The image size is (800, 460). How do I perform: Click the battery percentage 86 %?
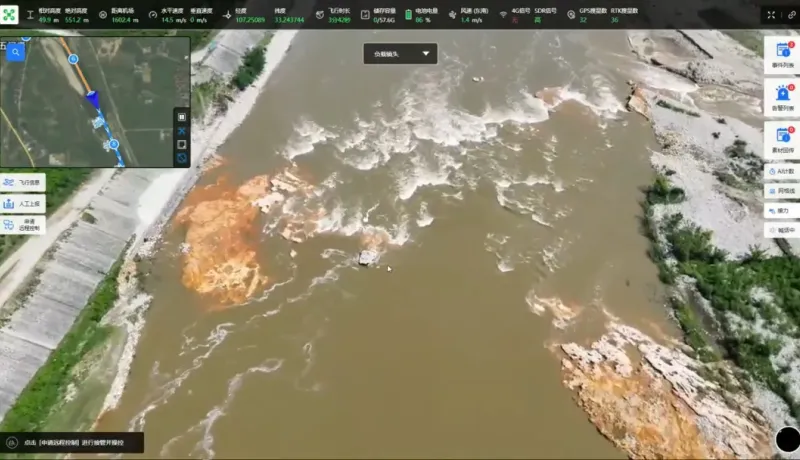click(x=423, y=20)
